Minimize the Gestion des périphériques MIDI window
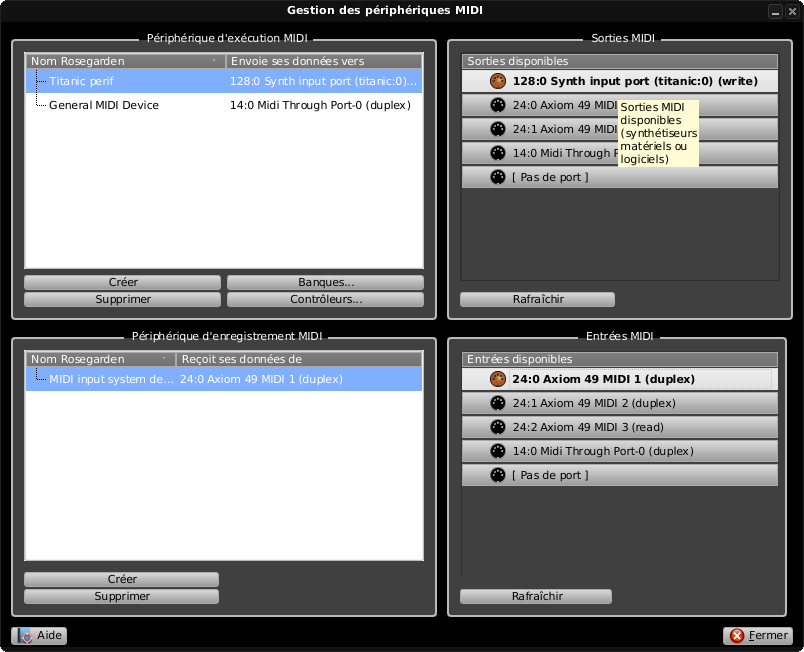This screenshot has height=652, width=804. 776,11
